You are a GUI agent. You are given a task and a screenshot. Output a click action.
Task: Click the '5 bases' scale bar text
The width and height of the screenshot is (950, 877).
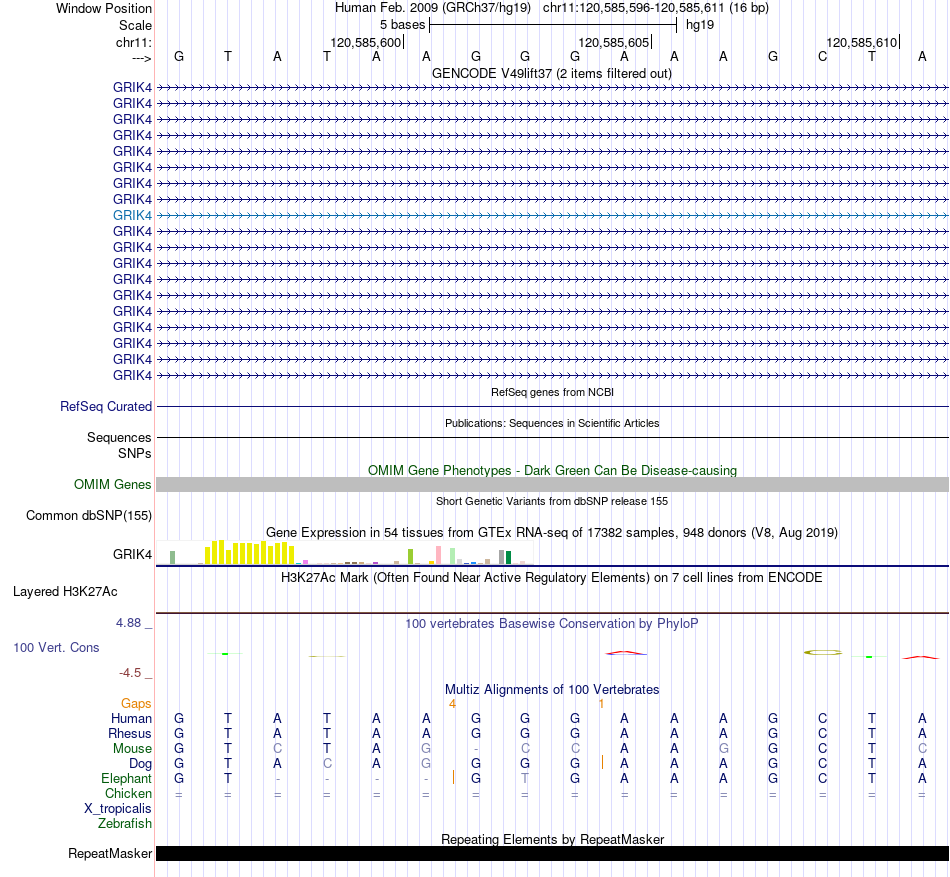point(402,25)
